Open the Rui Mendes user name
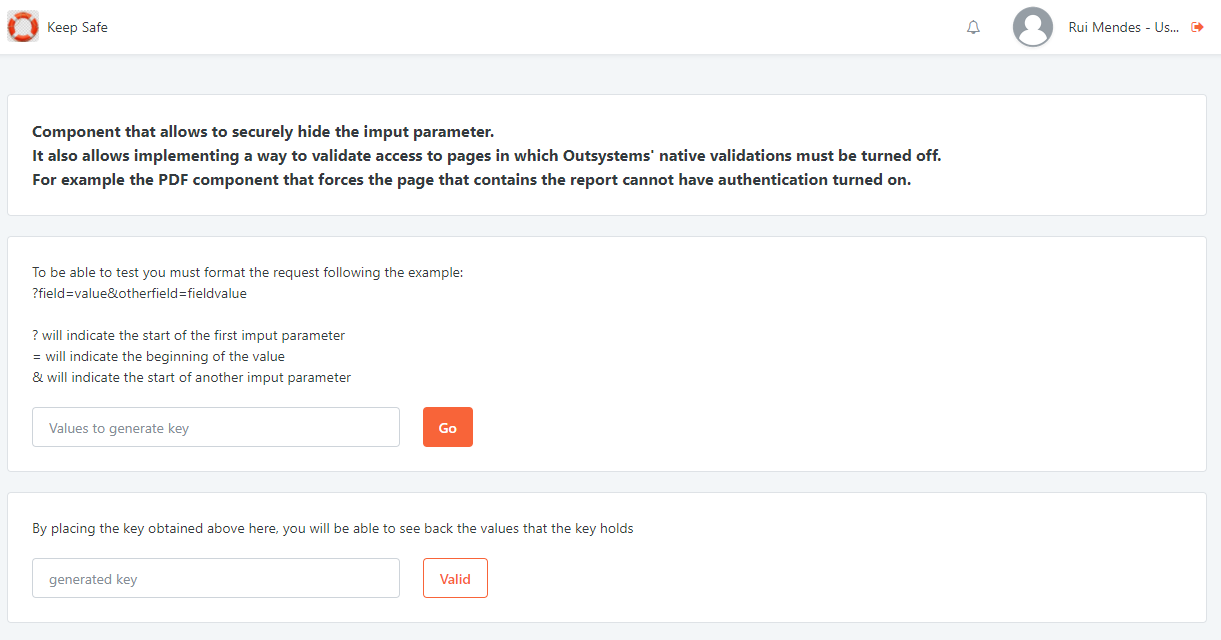 [x=1123, y=28]
